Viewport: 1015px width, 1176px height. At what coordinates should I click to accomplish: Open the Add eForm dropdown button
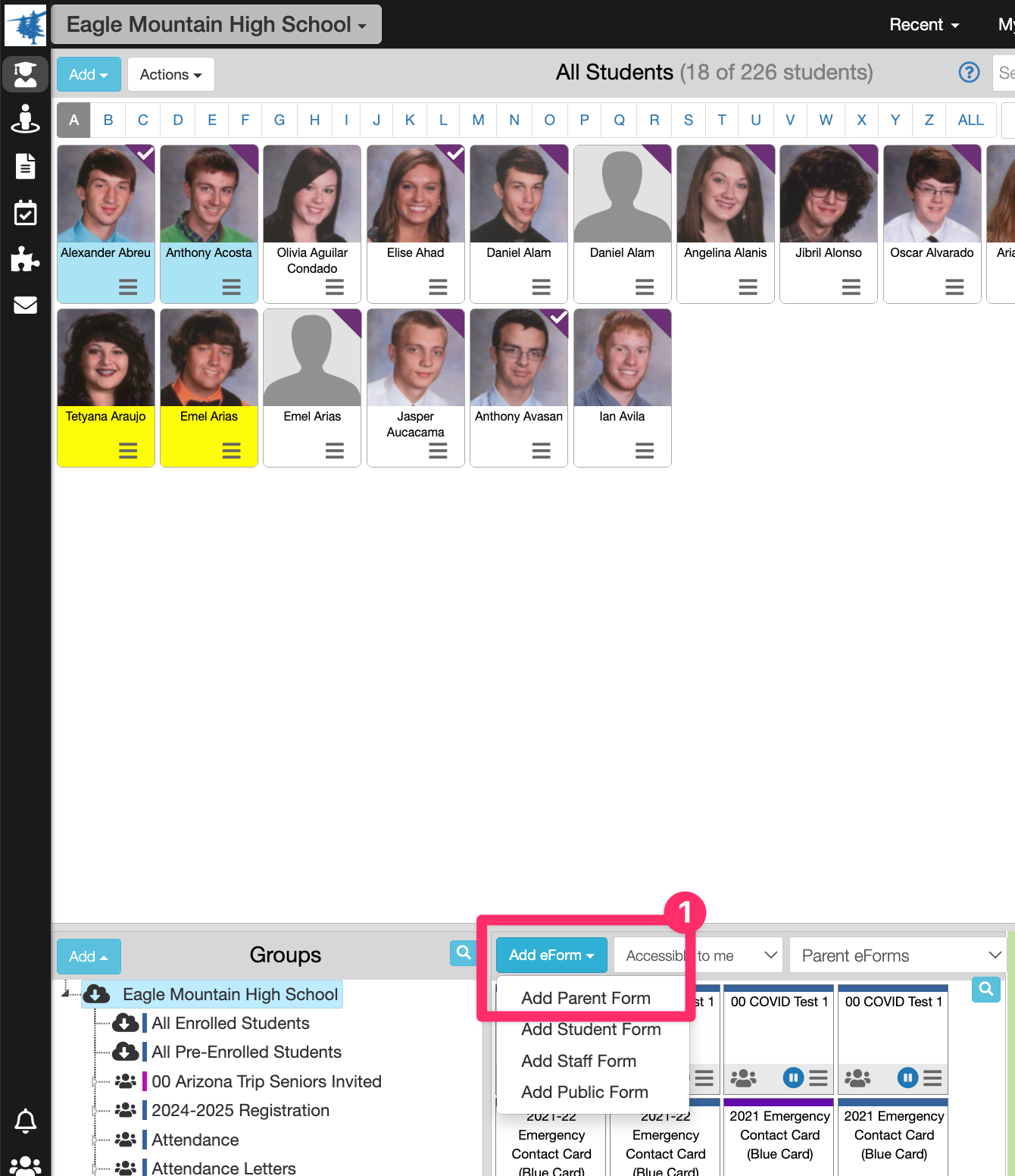(551, 955)
